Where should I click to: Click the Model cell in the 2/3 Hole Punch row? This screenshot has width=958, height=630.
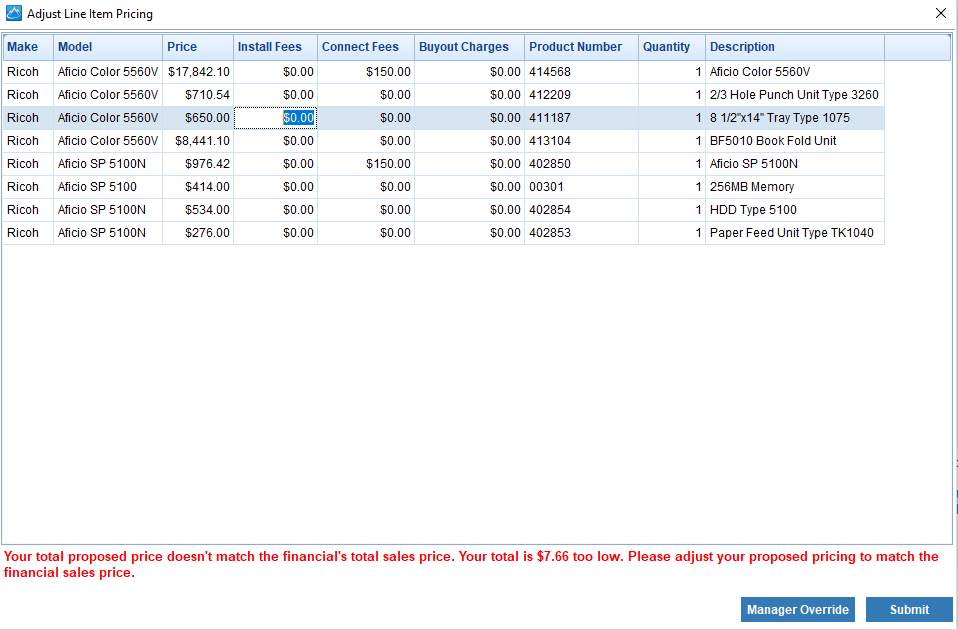click(x=108, y=95)
